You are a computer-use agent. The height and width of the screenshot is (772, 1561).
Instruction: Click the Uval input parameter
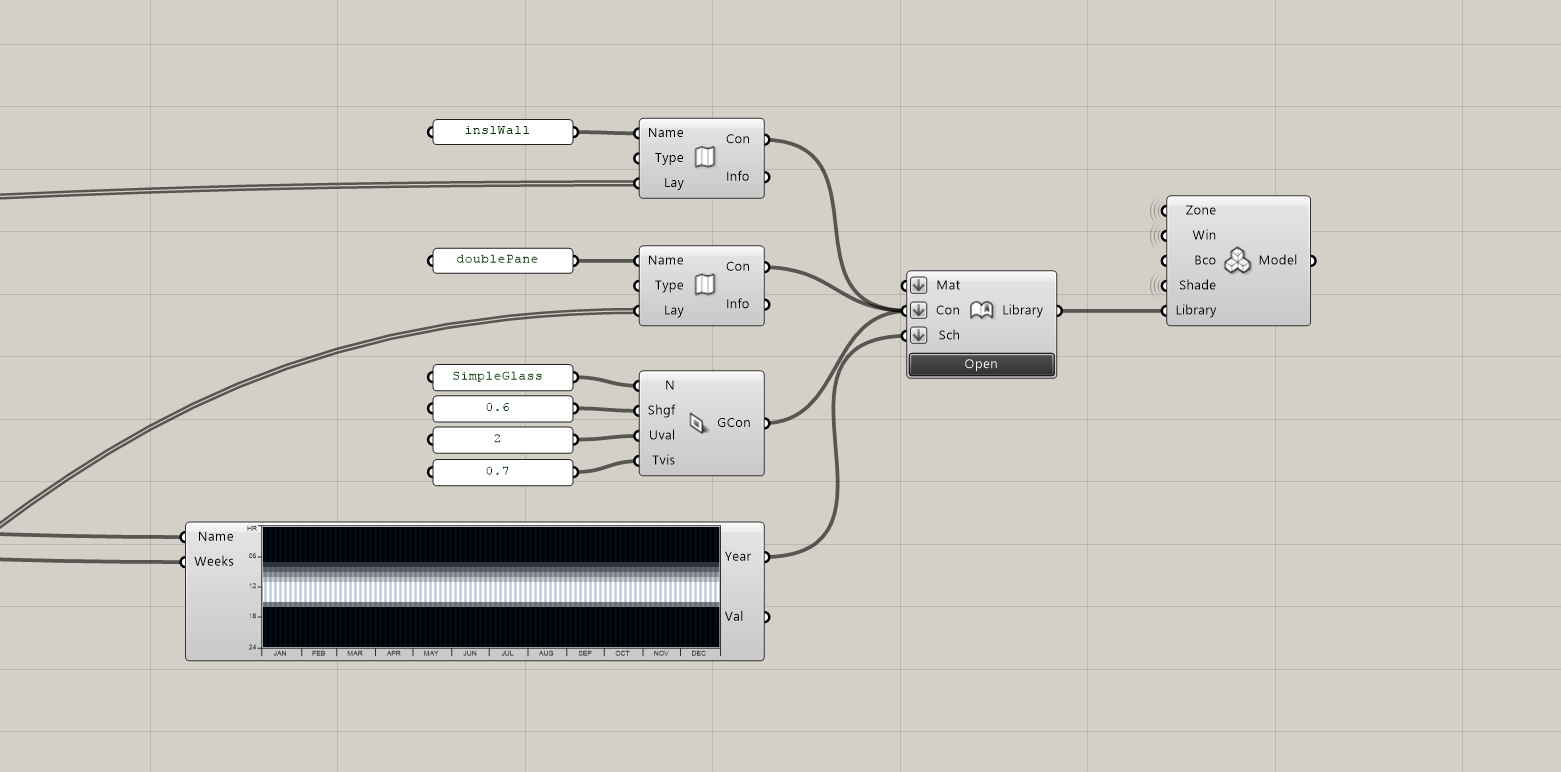point(661,435)
